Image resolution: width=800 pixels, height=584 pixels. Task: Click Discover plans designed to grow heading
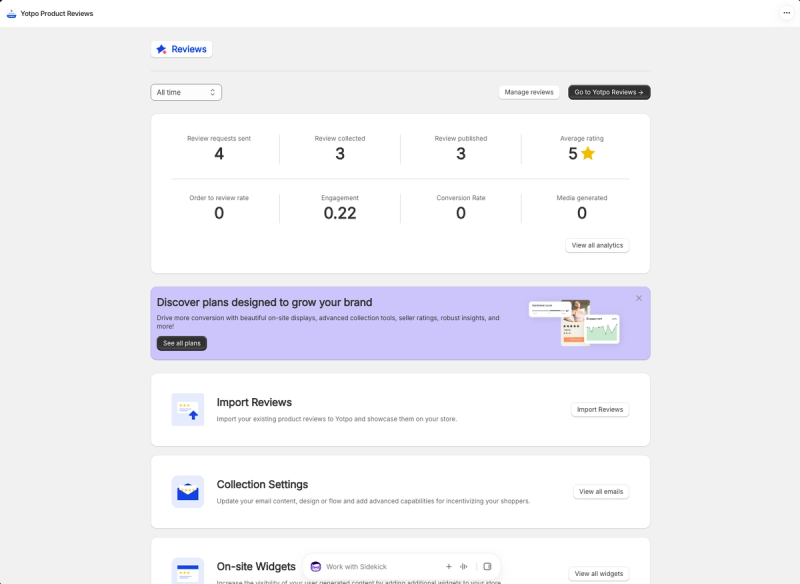264,302
